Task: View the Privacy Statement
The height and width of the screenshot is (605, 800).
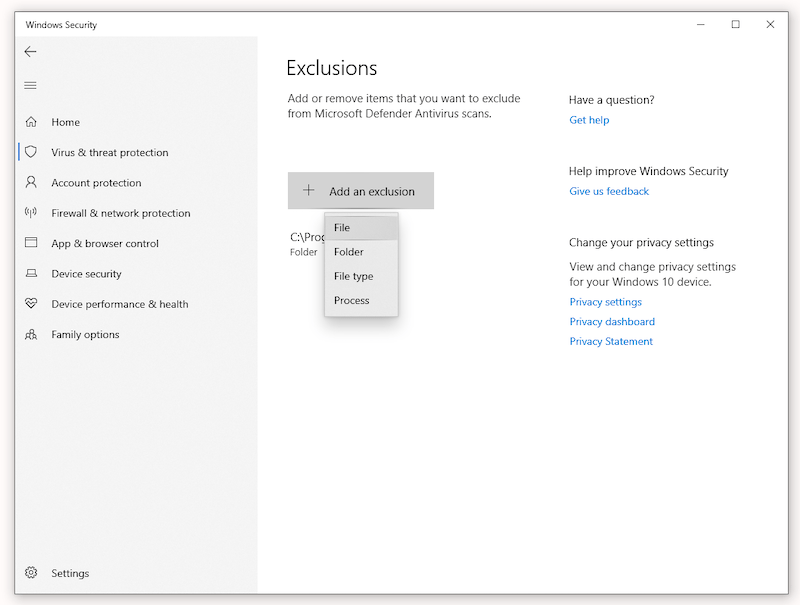Action: coord(611,341)
